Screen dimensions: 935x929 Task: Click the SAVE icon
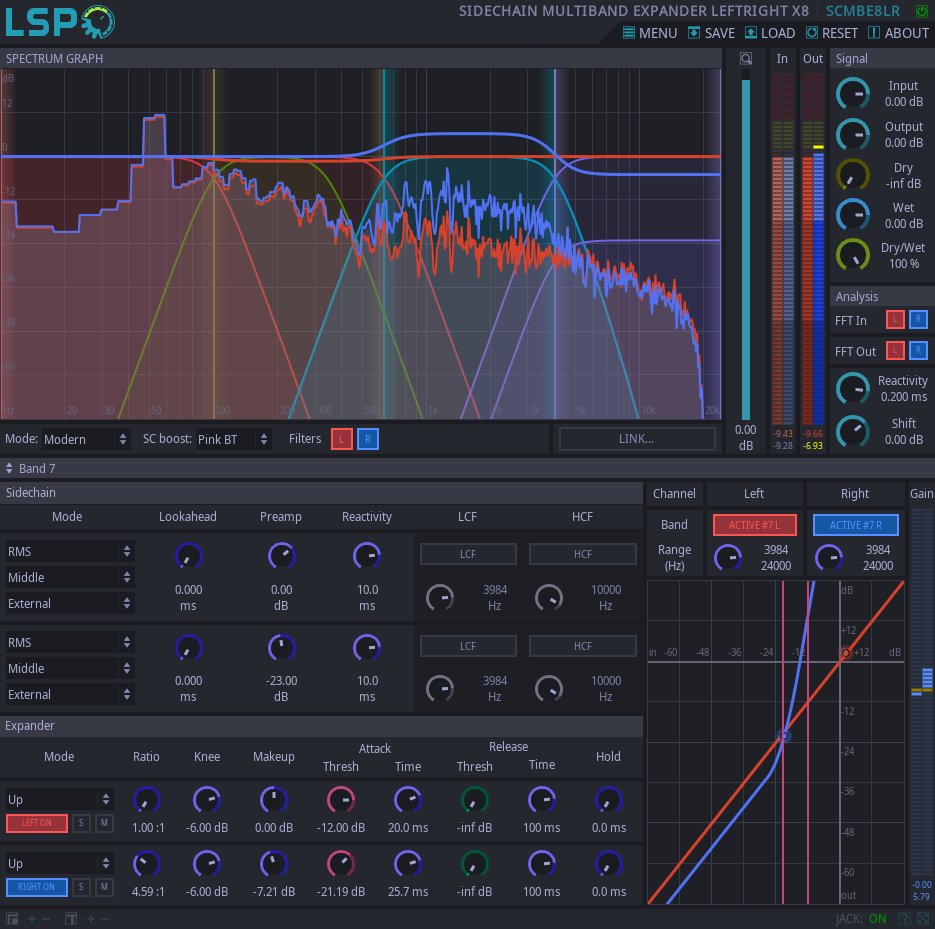693,33
